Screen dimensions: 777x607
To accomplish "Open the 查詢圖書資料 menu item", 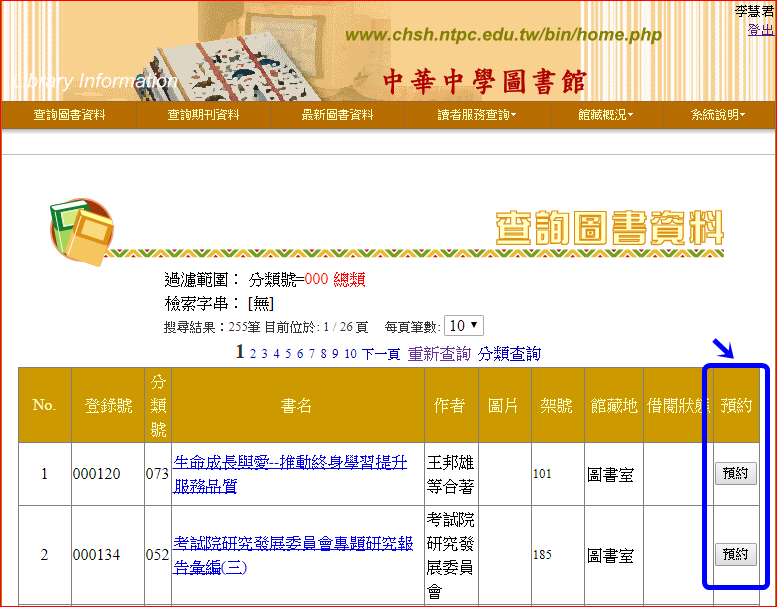I will coord(69,115).
